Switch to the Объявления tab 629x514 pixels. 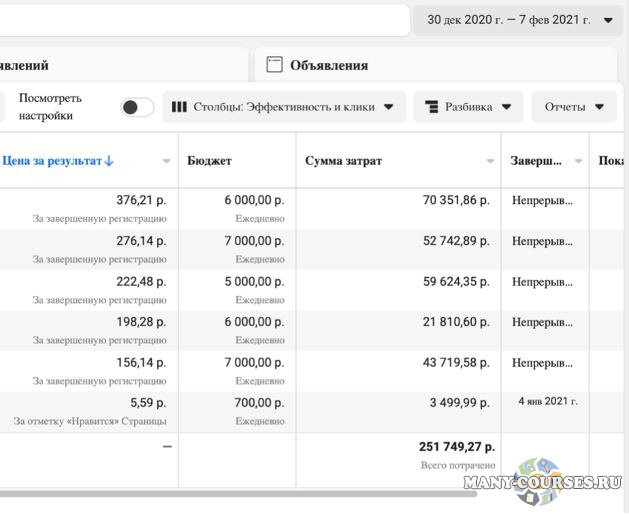coord(329,65)
